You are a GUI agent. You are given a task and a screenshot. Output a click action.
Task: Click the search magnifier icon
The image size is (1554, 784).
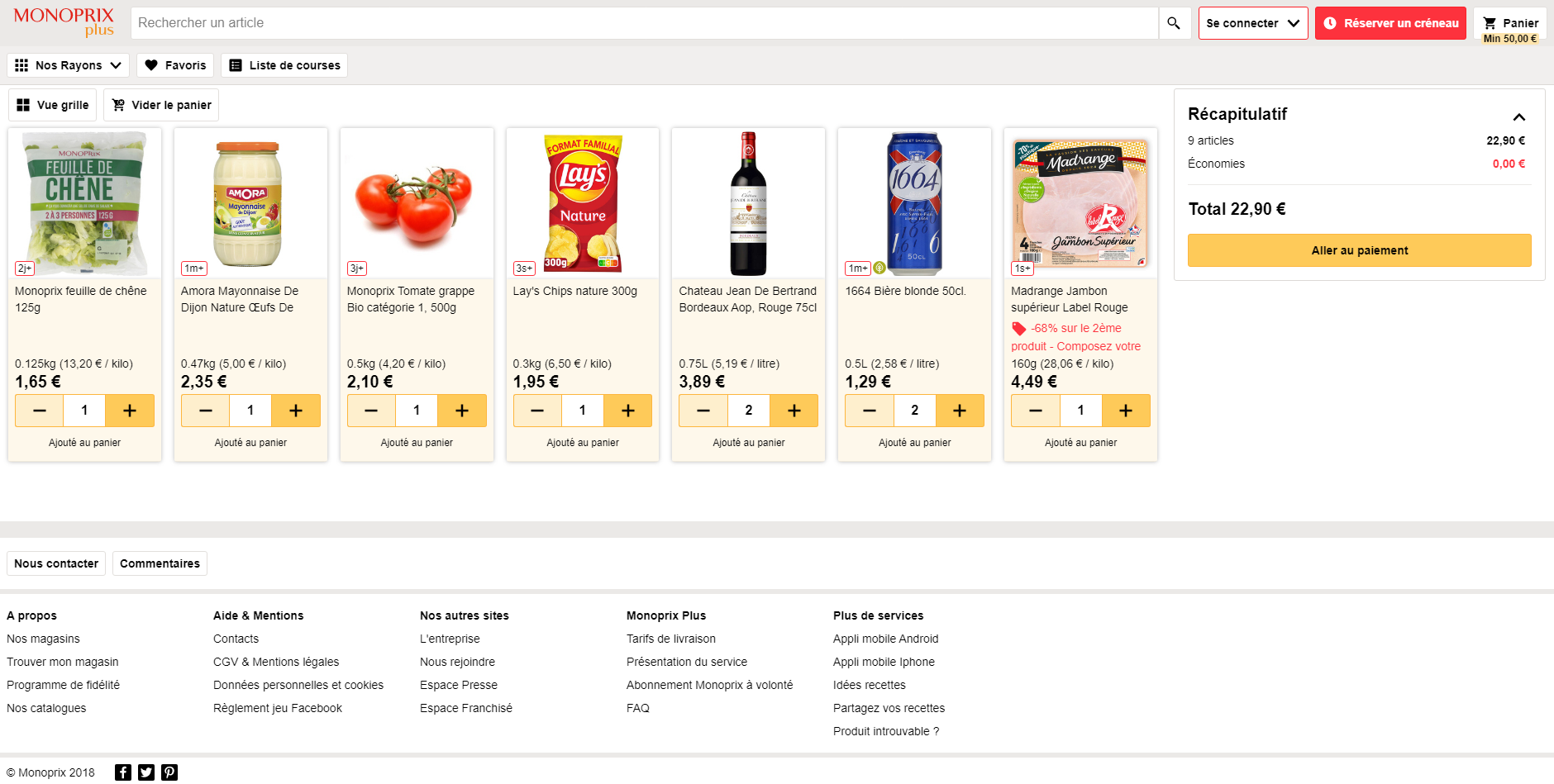(x=1174, y=23)
